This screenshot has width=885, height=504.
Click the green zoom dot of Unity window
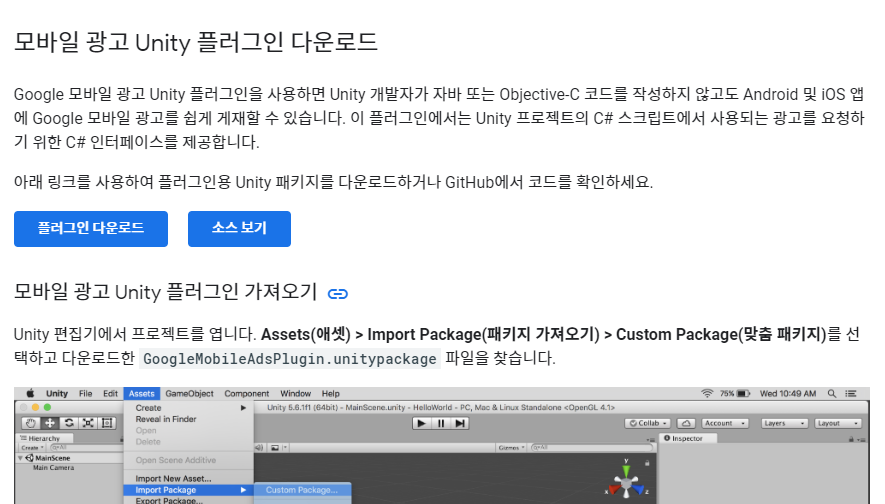coord(47,407)
